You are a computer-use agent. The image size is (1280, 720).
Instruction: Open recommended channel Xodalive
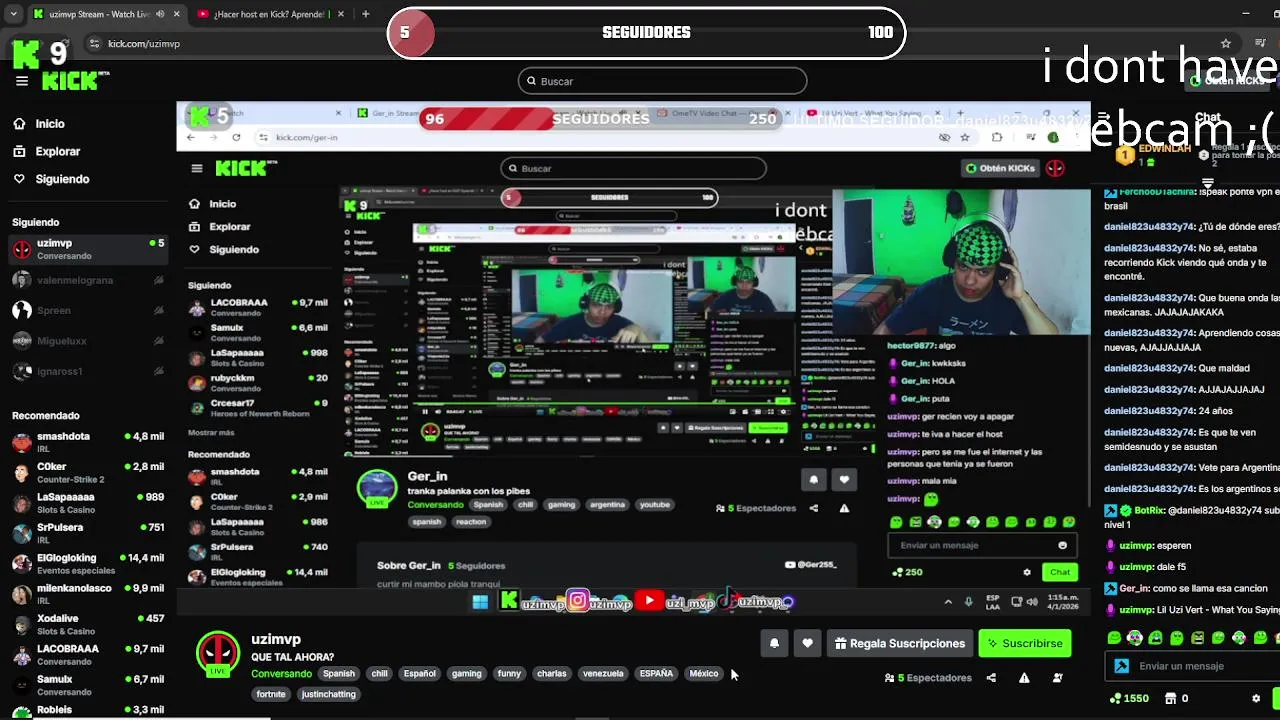(87, 624)
